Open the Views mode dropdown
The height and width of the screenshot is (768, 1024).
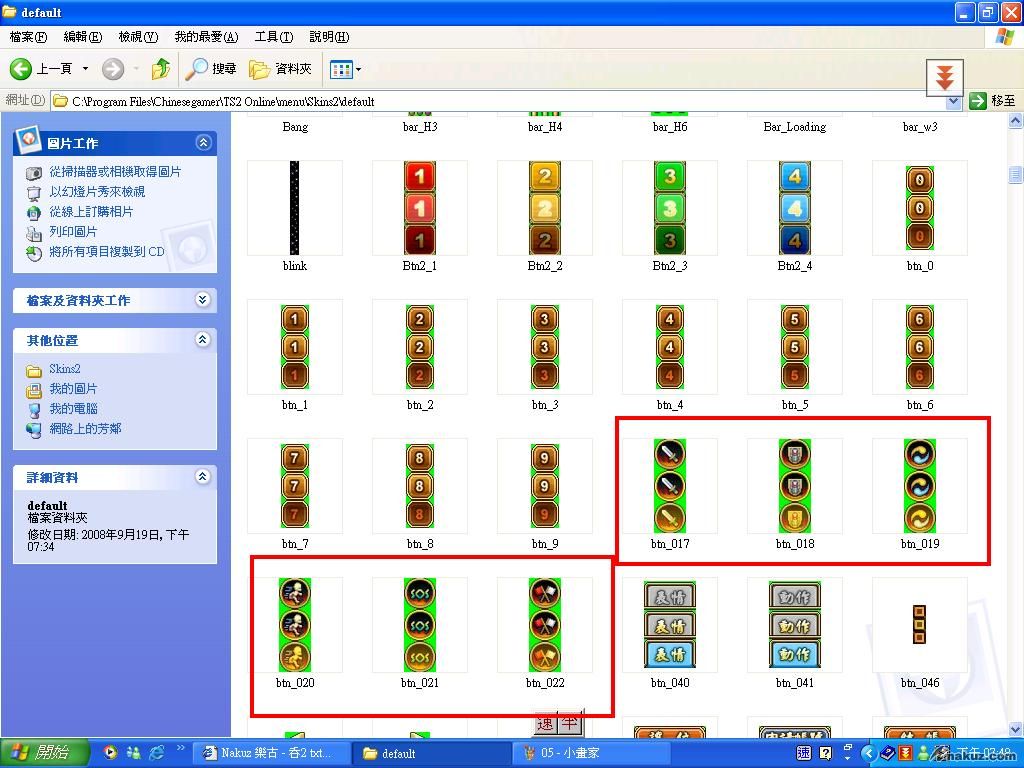coord(346,69)
